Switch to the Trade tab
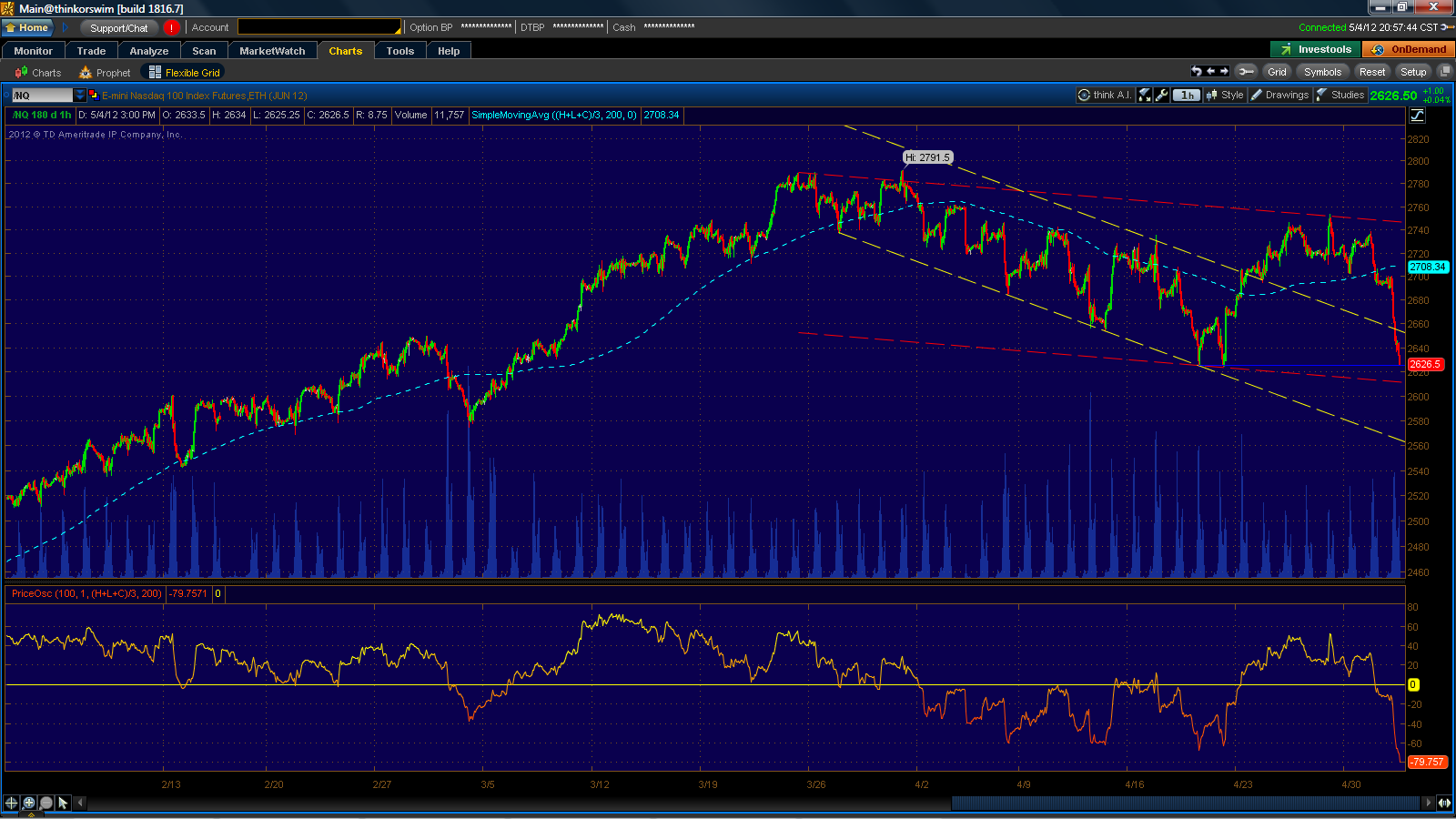The width and height of the screenshot is (1456, 819). click(x=91, y=51)
